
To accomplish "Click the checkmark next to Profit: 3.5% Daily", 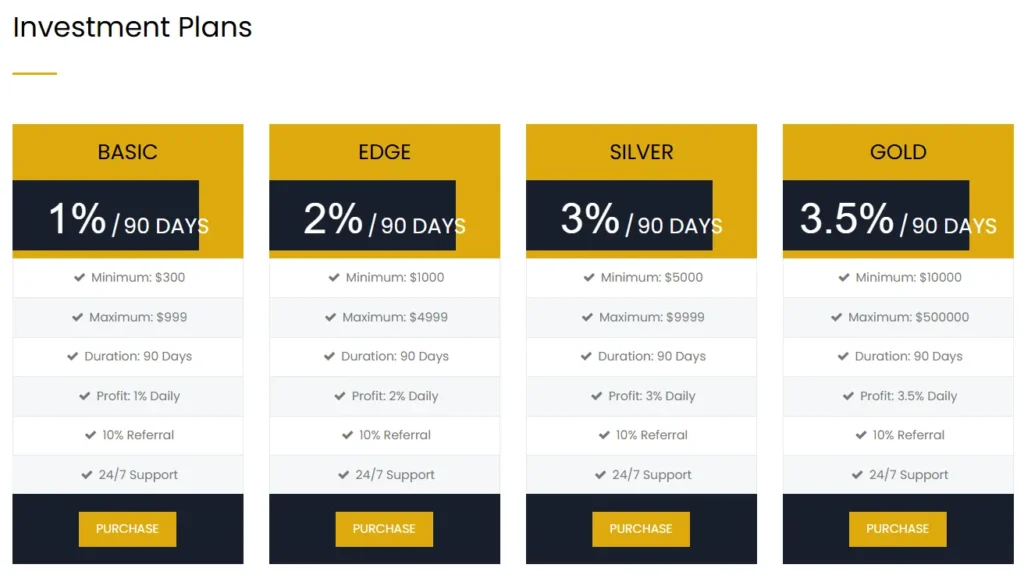I will [848, 396].
